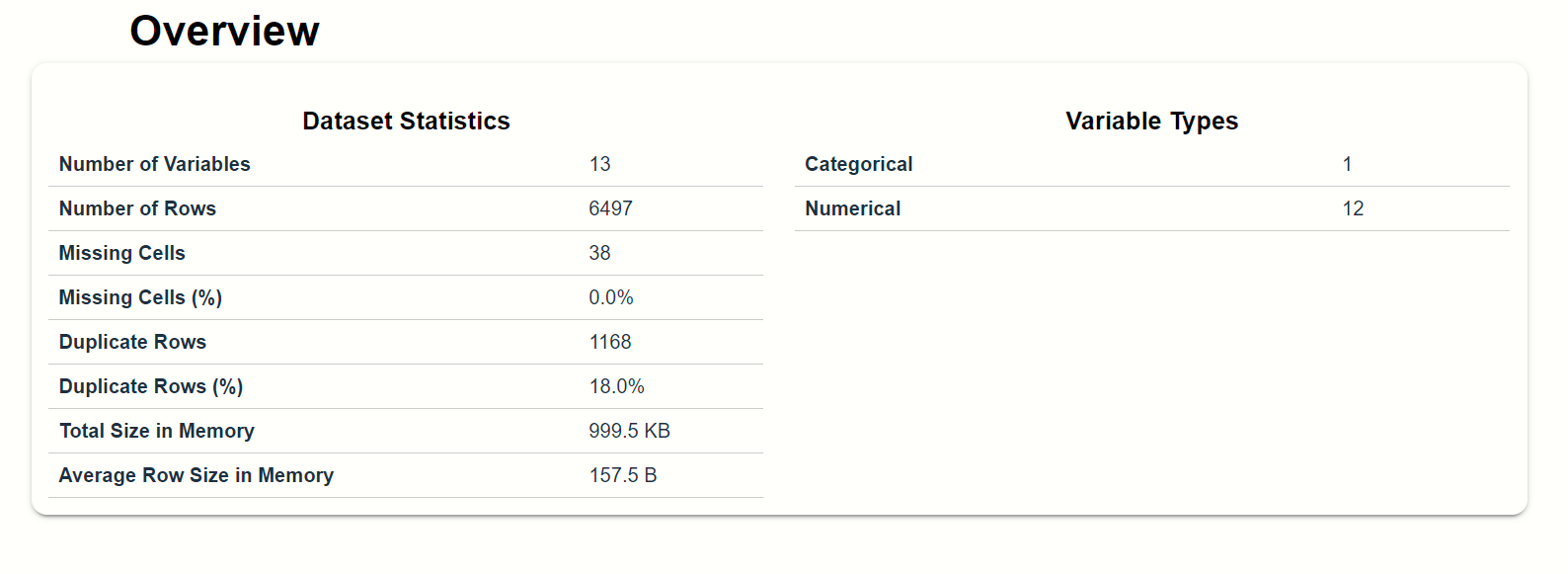Screen dimensions: 1568x574
Task: Click the Number of Rows label
Action: (x=137, y=208)
